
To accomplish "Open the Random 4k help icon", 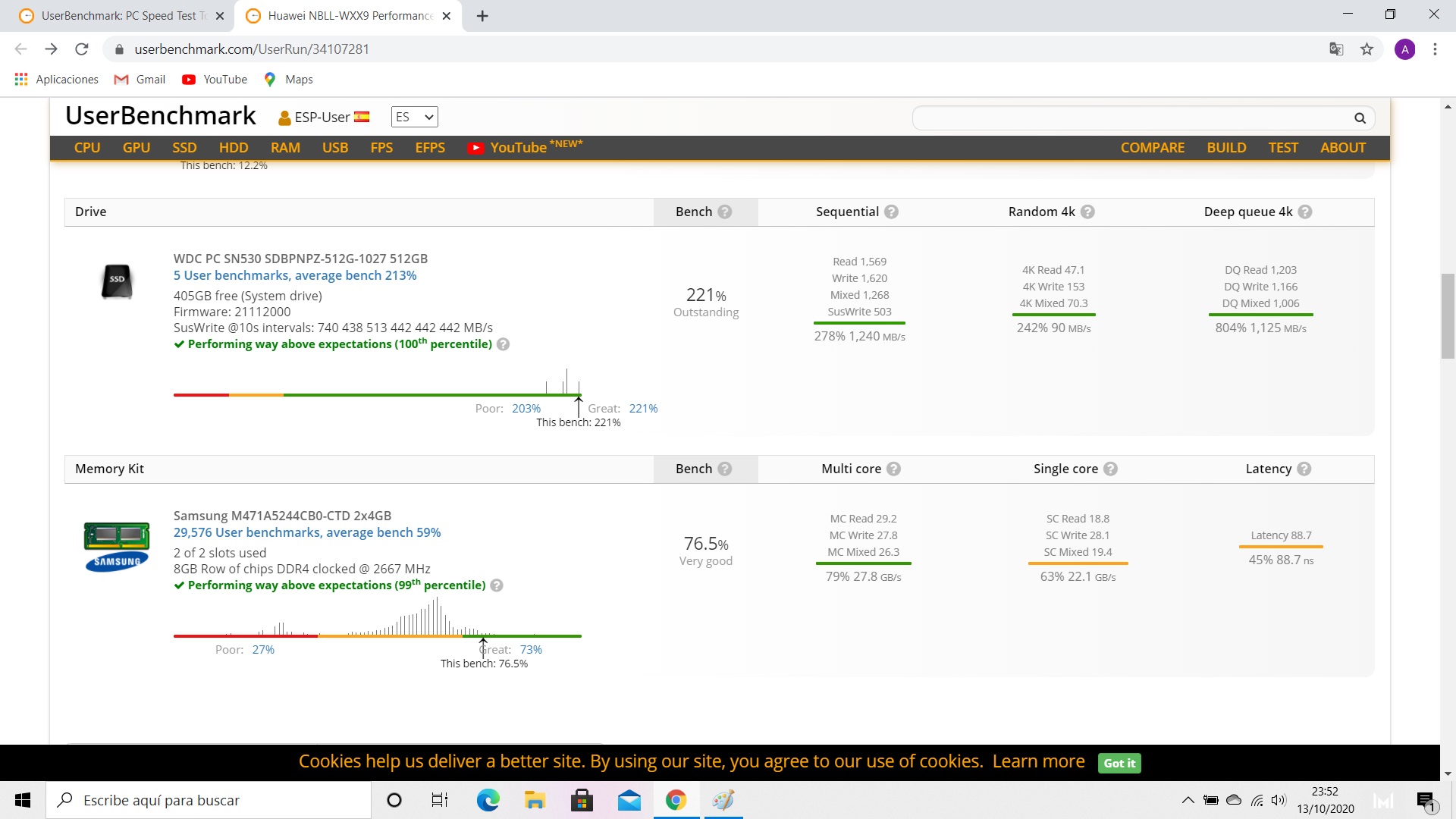I will [1088, 212].
